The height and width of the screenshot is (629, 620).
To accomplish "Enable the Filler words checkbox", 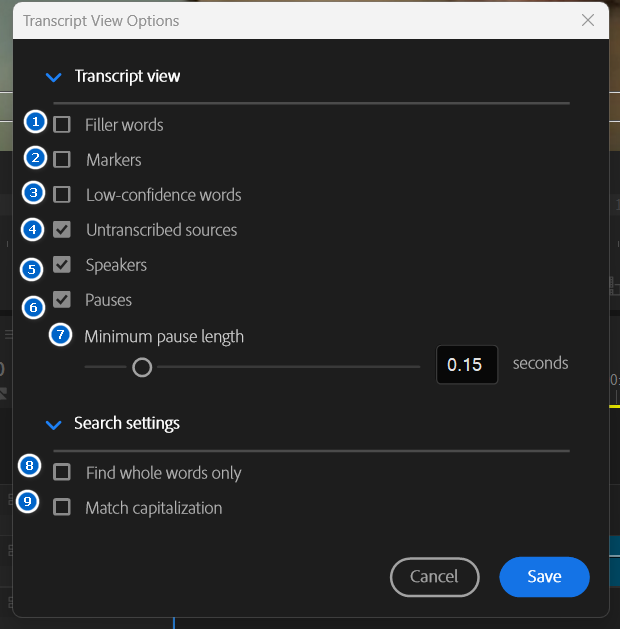I will [x=62, y=125].
